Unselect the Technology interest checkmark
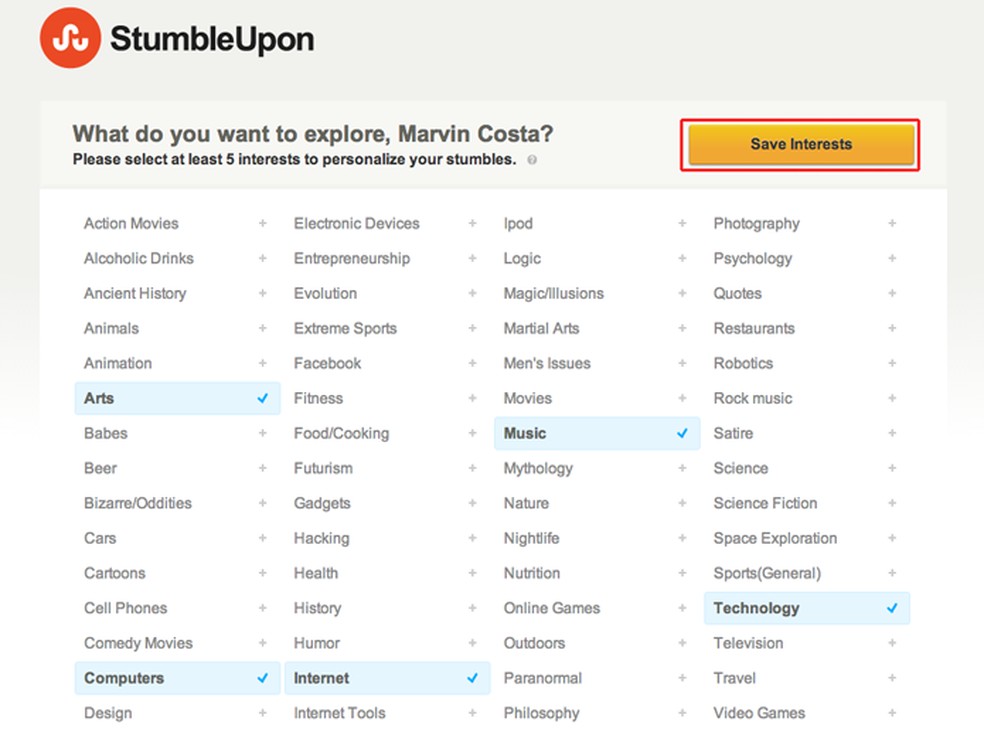 click(892, 608)
